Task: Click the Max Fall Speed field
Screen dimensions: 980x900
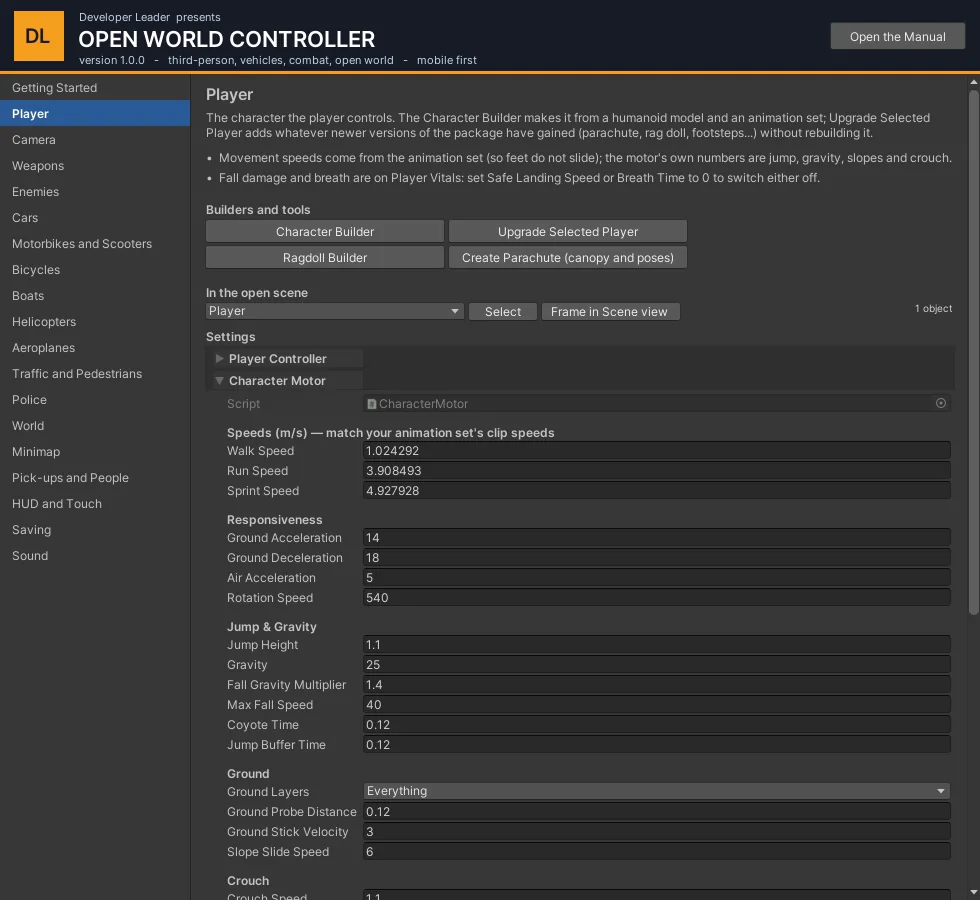Action: [656, 704]
